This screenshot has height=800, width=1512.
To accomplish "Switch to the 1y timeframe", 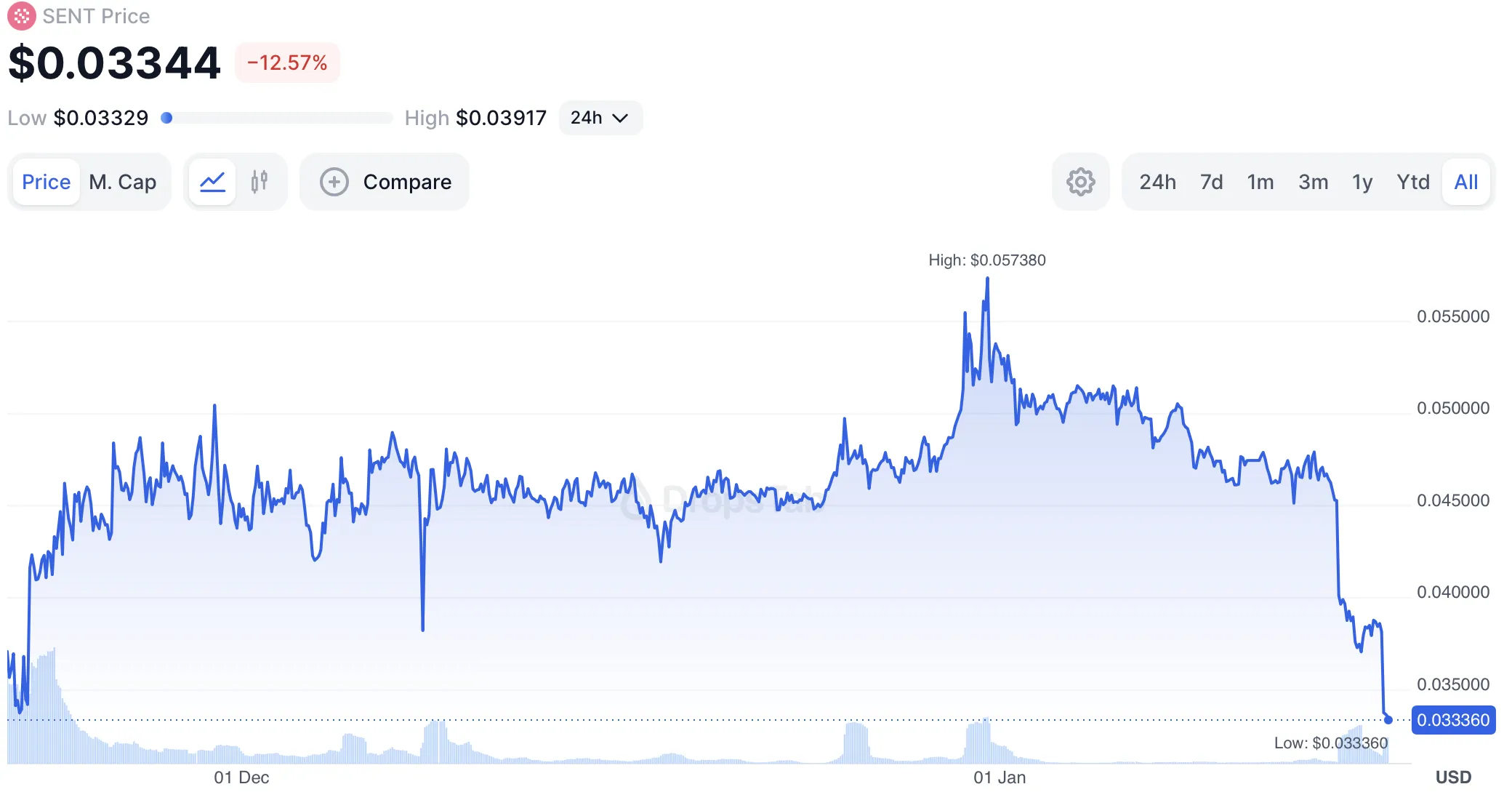I will (1362, 182).
